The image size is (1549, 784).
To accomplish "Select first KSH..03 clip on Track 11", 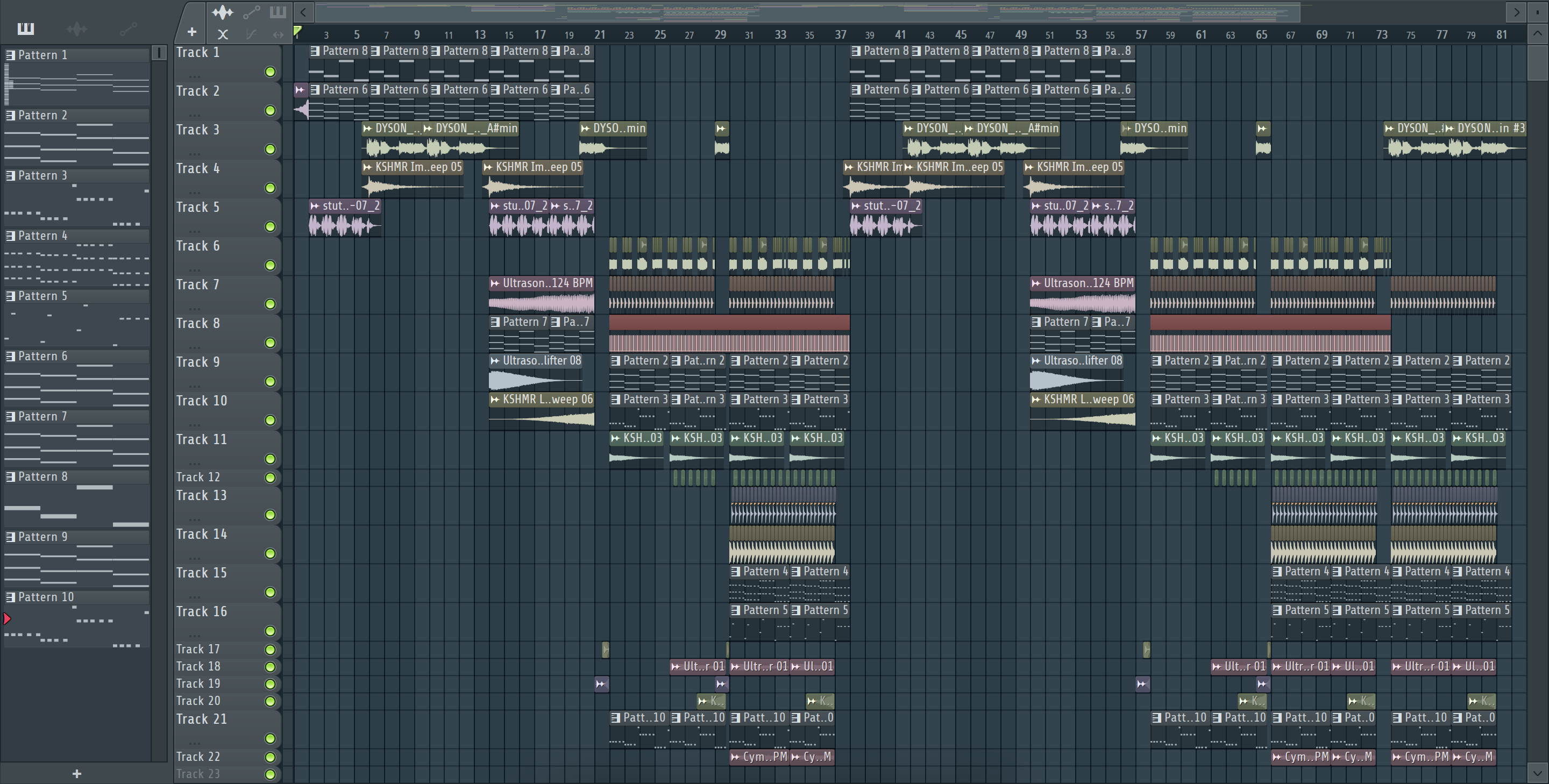I will (636, 448).
